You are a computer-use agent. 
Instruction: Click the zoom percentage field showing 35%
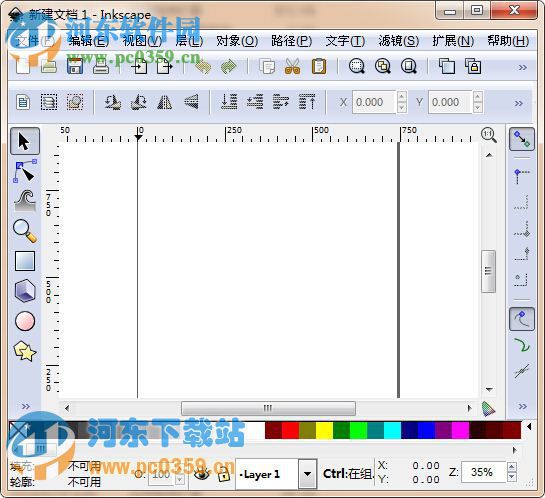(x=483, y=472)
